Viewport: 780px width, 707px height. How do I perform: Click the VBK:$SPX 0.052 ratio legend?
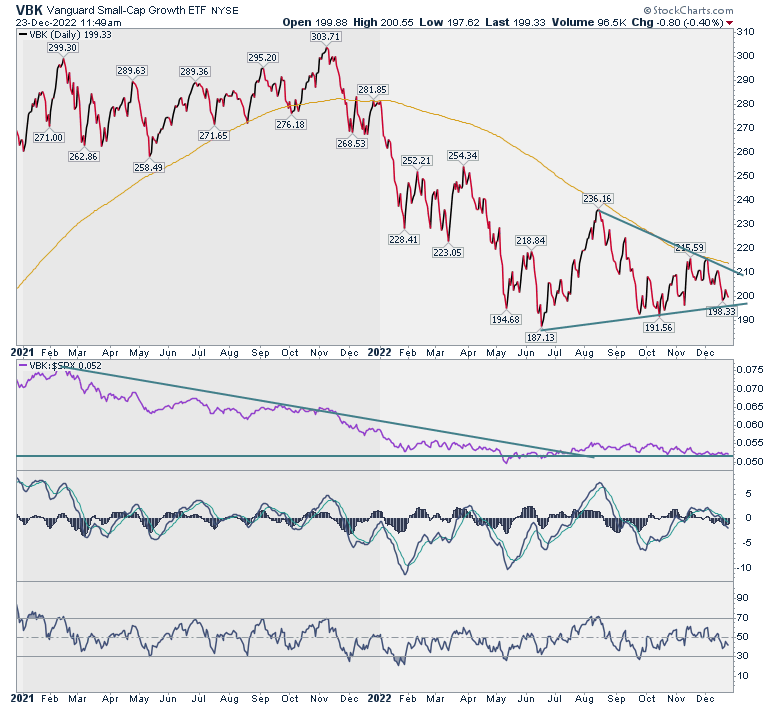point(60,366)
